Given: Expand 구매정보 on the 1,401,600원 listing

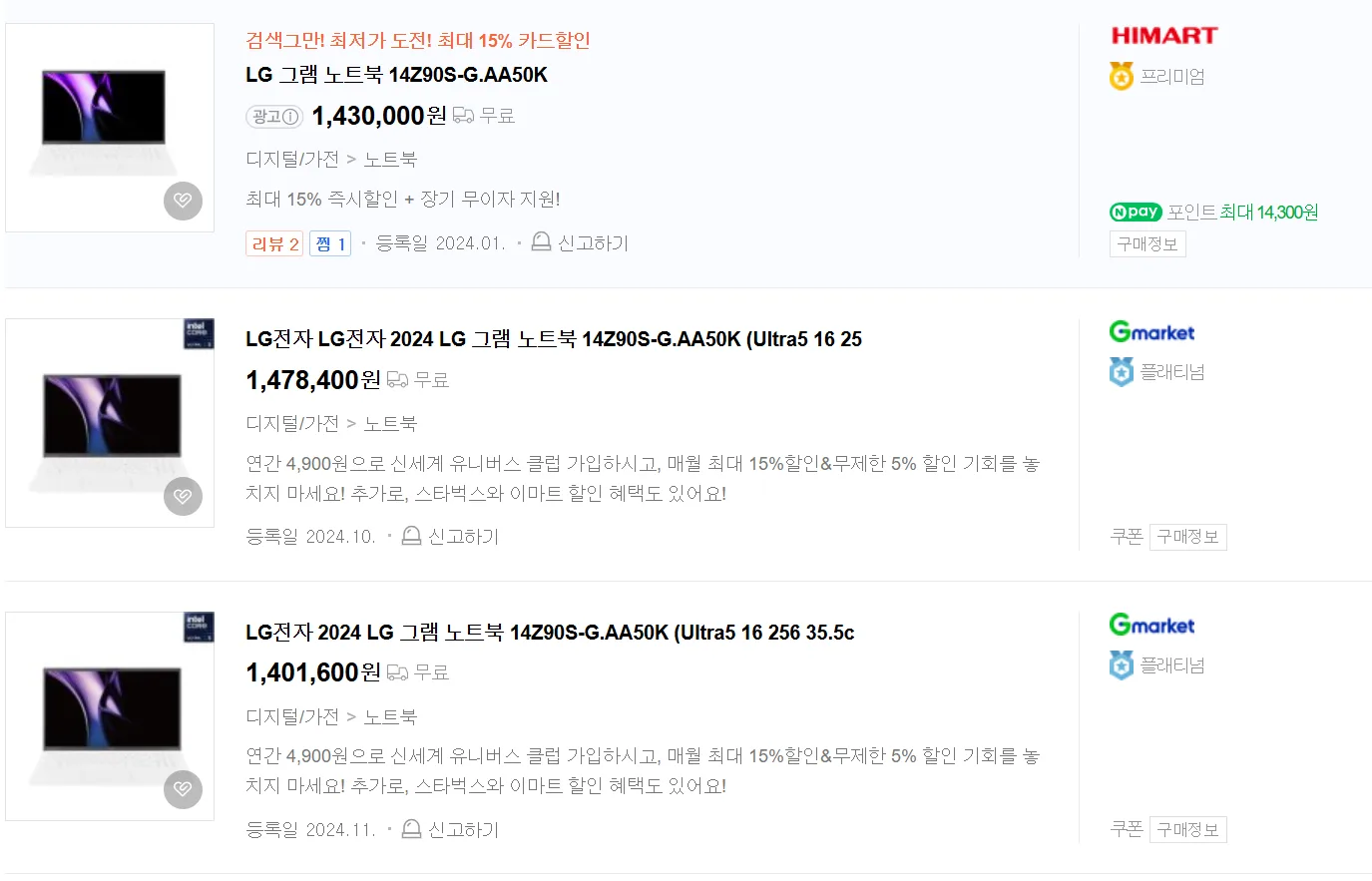Looking at the screenshot, I should [1188, 830].
